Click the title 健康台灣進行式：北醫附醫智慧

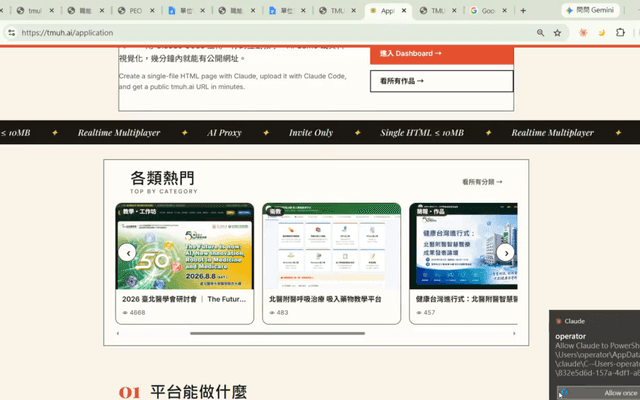(467, 299)
